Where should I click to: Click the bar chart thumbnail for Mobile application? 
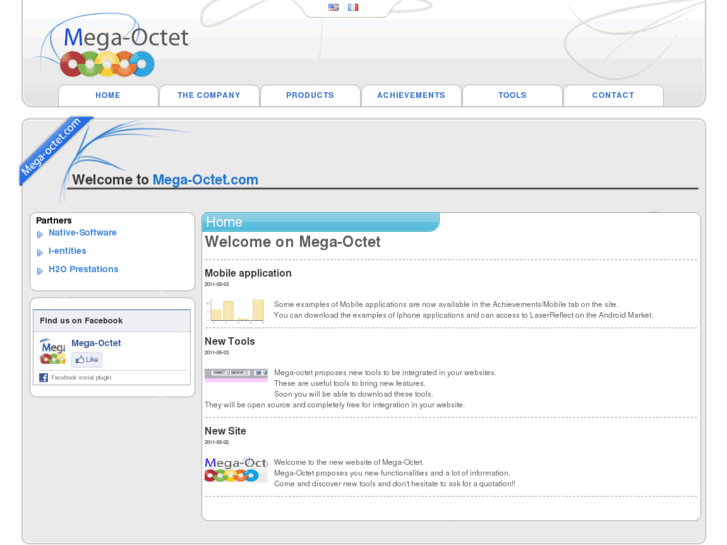pyautogui.click(x=236, y=310)
